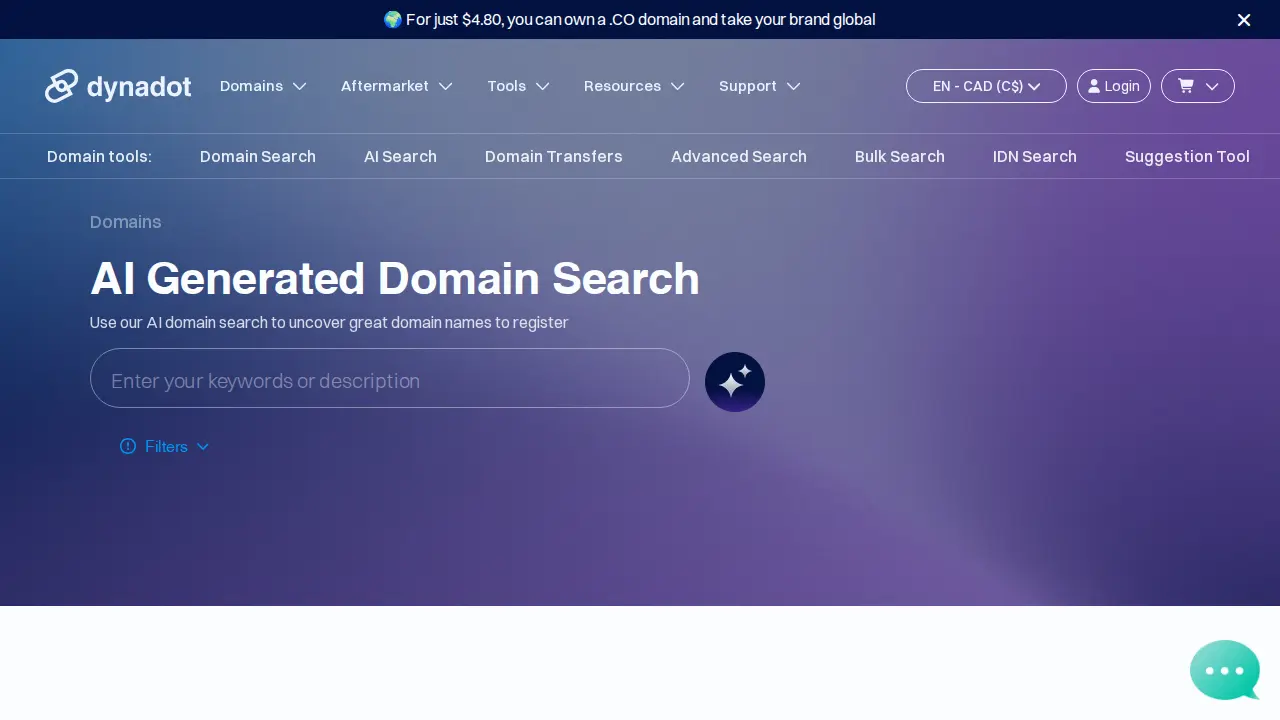Focus the keywords or description field

(x=390, y=378)
